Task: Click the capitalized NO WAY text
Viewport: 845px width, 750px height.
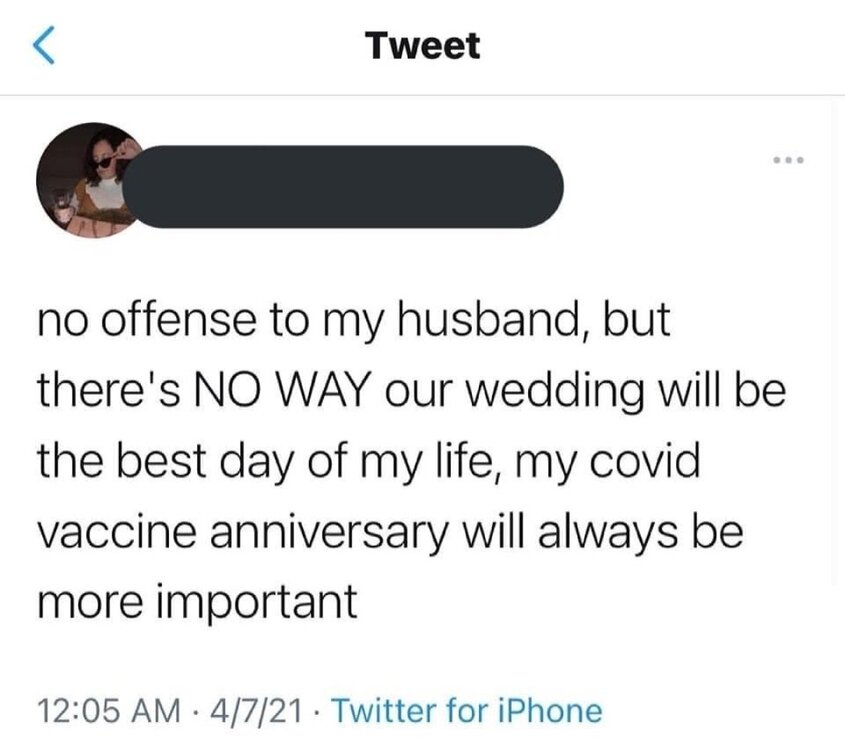Action: click(x=281, y=390)
